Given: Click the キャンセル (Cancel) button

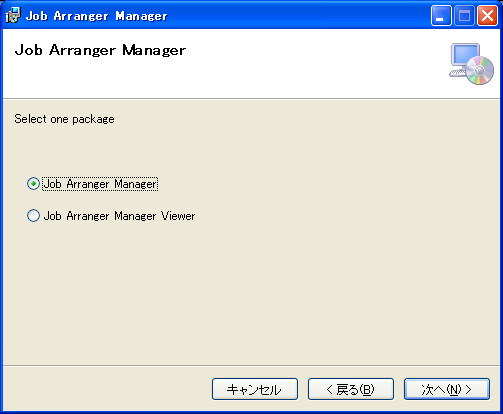Looking at the screenshot, I should 255,389.
